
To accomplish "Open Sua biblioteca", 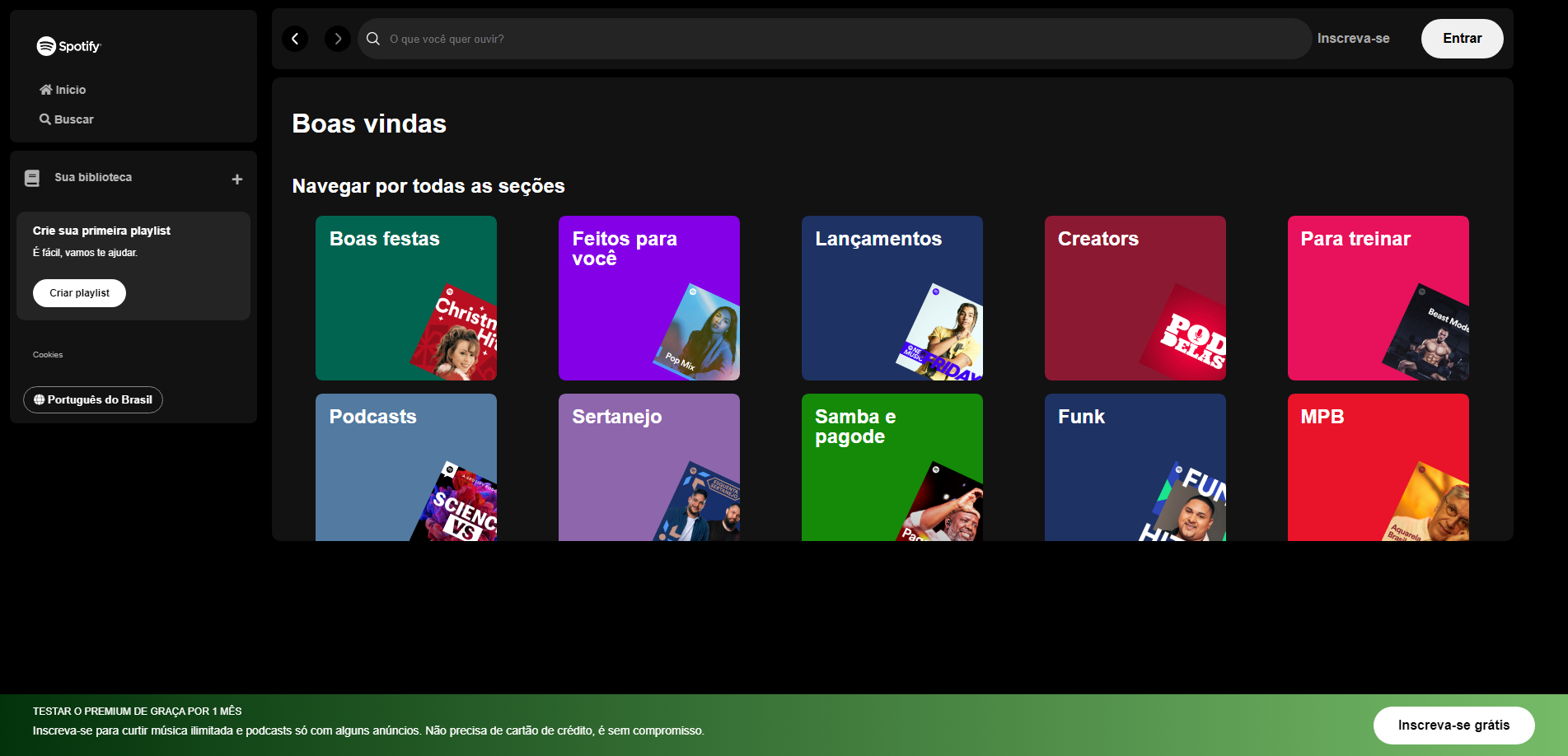I will [93, 177].
